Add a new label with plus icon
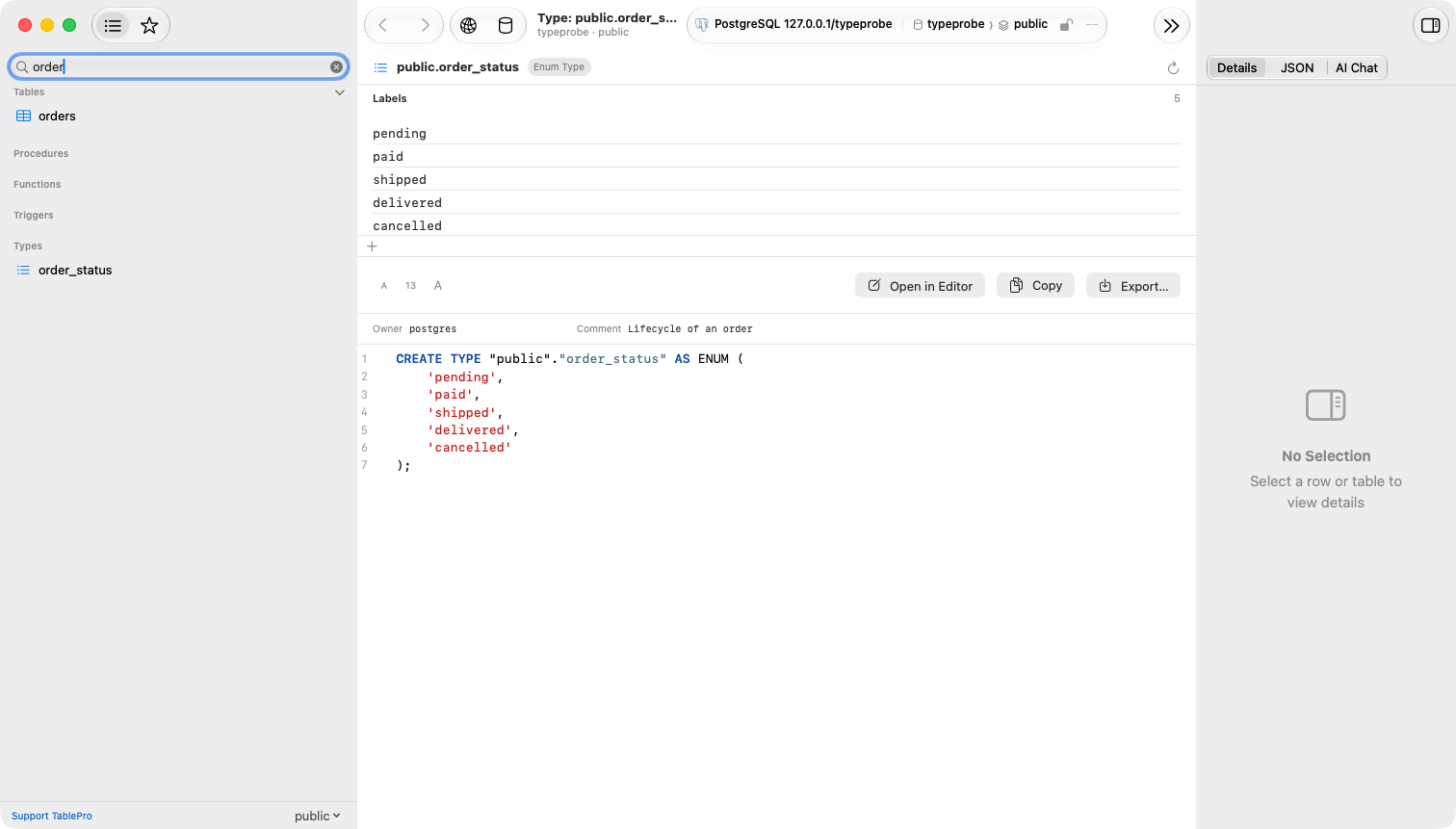1456x829 pixels. click(372, 246)
